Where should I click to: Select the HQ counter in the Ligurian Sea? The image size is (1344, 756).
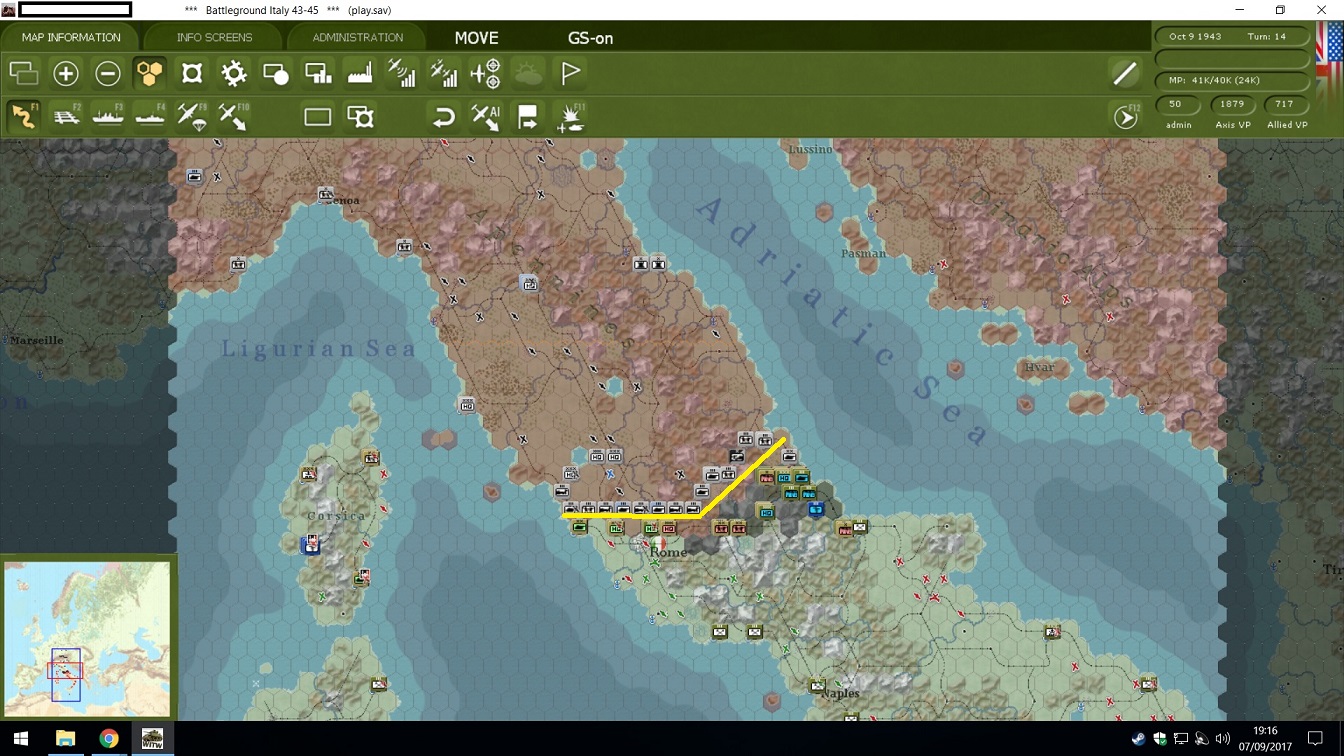[467, 405]
